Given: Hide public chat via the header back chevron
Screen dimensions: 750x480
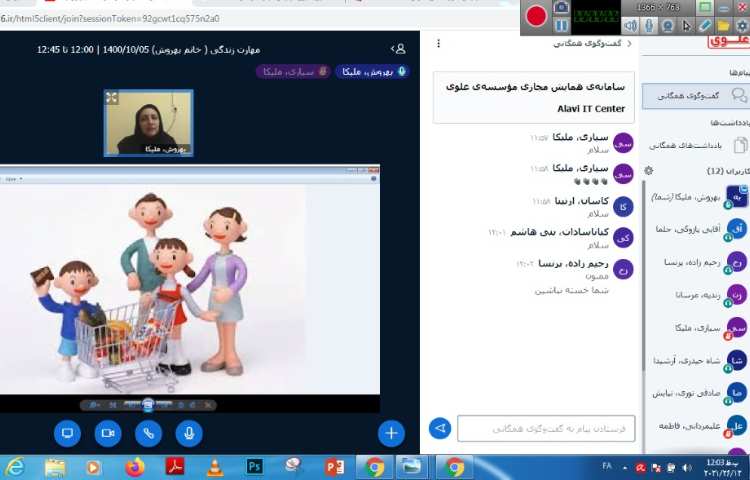Looking at the screenshot, I should pyautogui.click(x=629, y=44).
